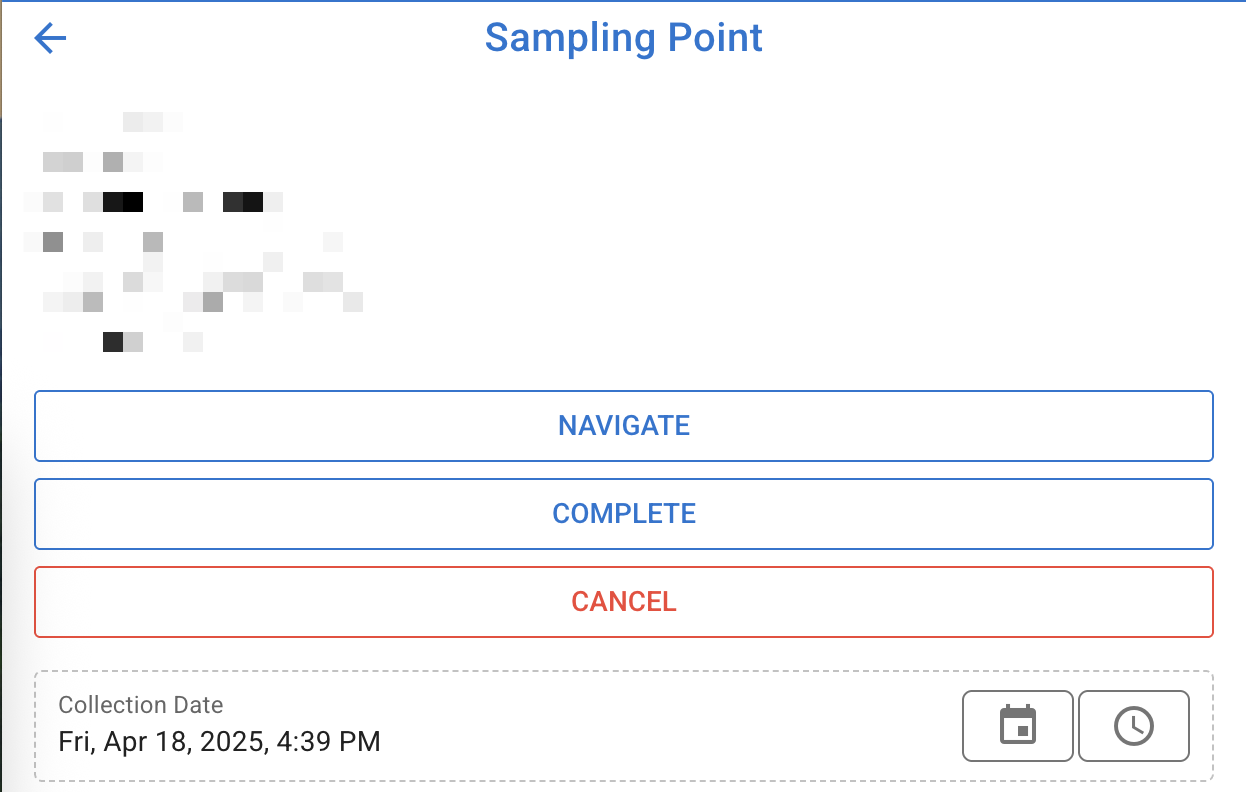Screen dimensions: 1246x792
Task: Select the Collection Date field value
Action: pyautogui.click(x=220, y=742)
